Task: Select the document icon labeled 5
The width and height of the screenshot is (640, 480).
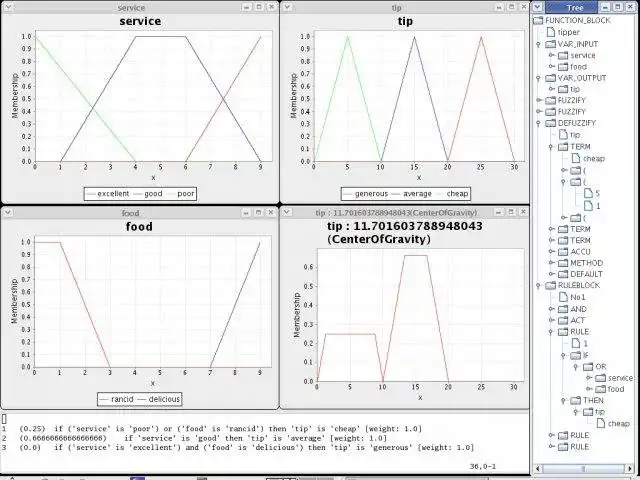Action: click(x=588, y=193)
